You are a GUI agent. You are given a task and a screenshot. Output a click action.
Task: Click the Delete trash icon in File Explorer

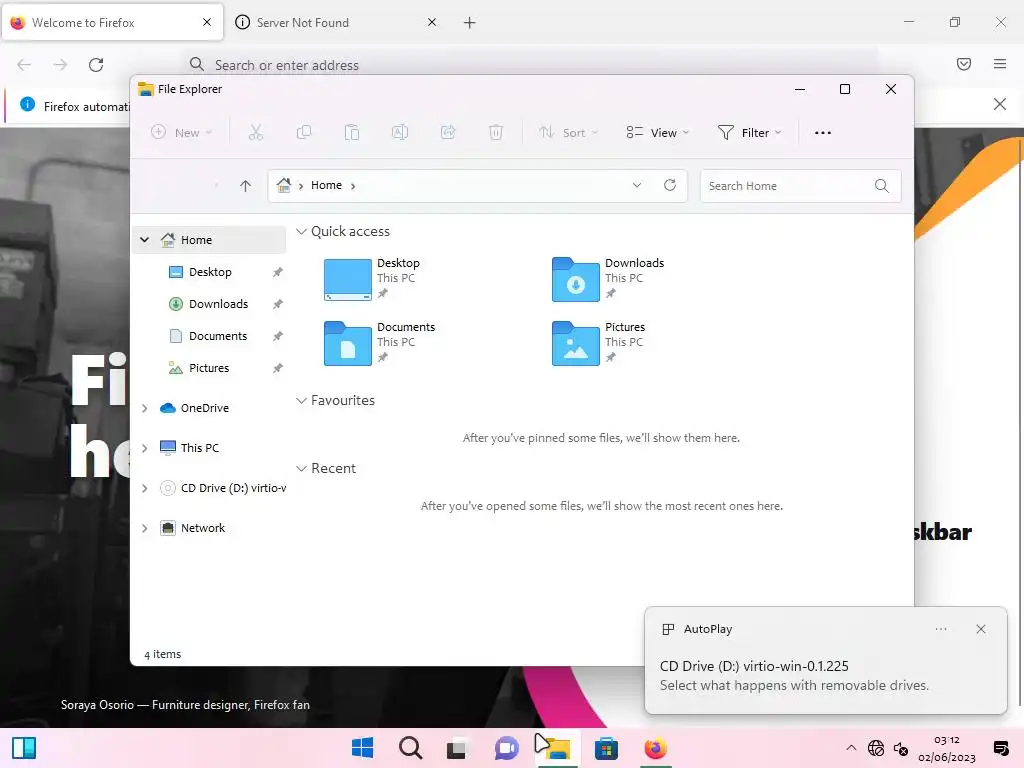click(496, 133)
